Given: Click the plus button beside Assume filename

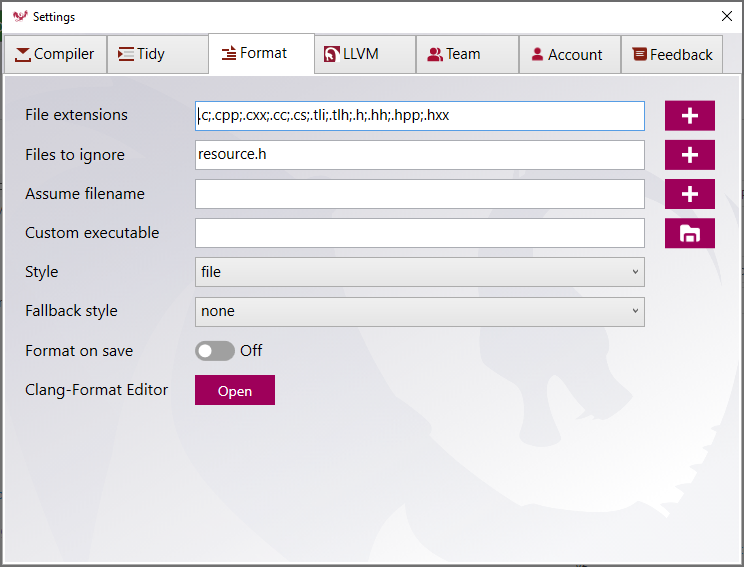Looking at the screenshot, I should click(689, 194).
